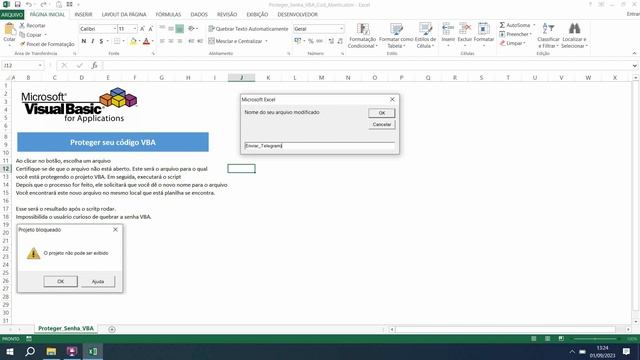
Task: Activate the Pincel de Formatação tool
Action: pos(47,44)
